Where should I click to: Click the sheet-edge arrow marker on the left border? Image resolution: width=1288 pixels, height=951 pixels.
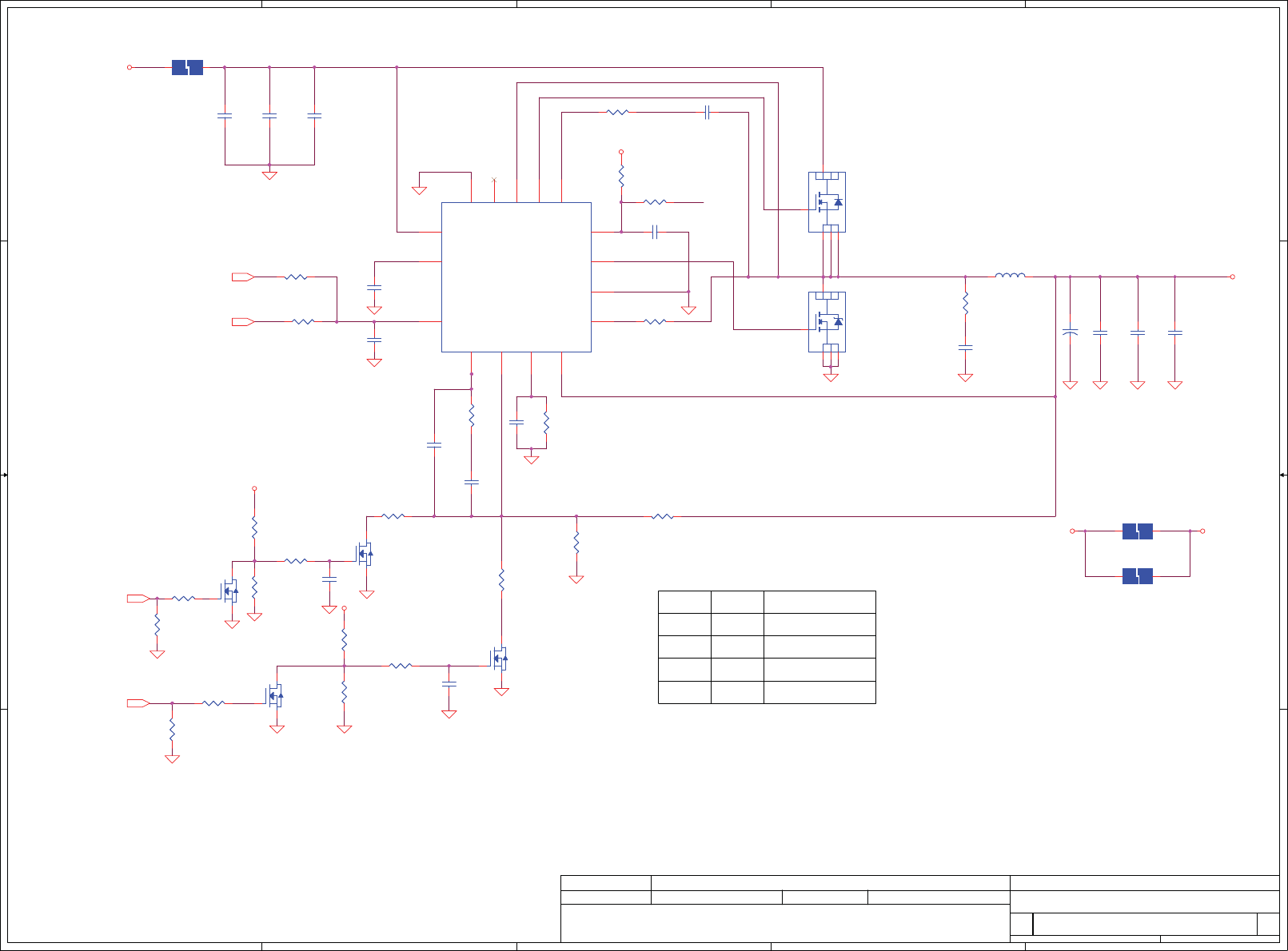(x=5, y=475)
